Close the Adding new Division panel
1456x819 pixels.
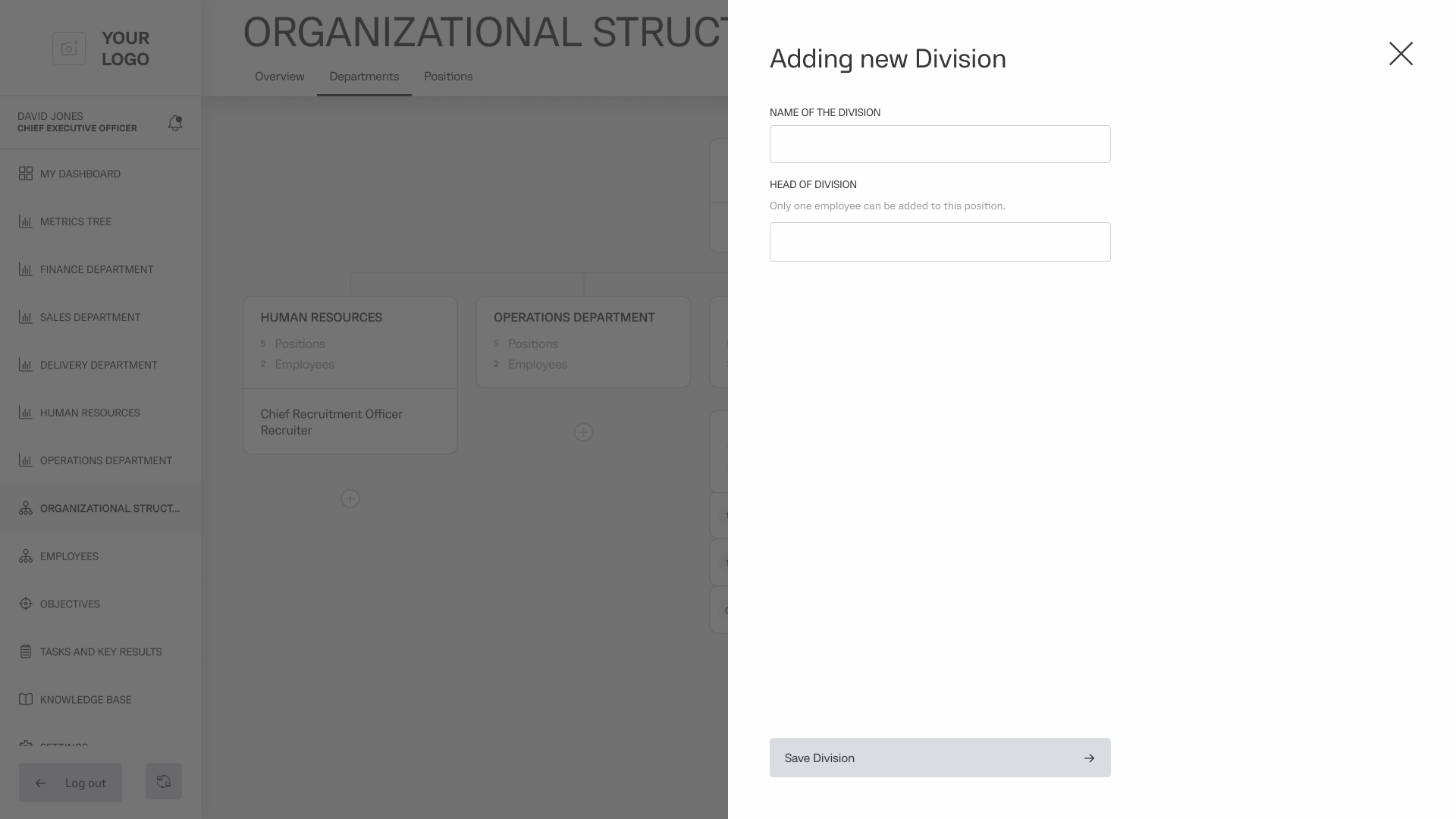[1401, 54]
